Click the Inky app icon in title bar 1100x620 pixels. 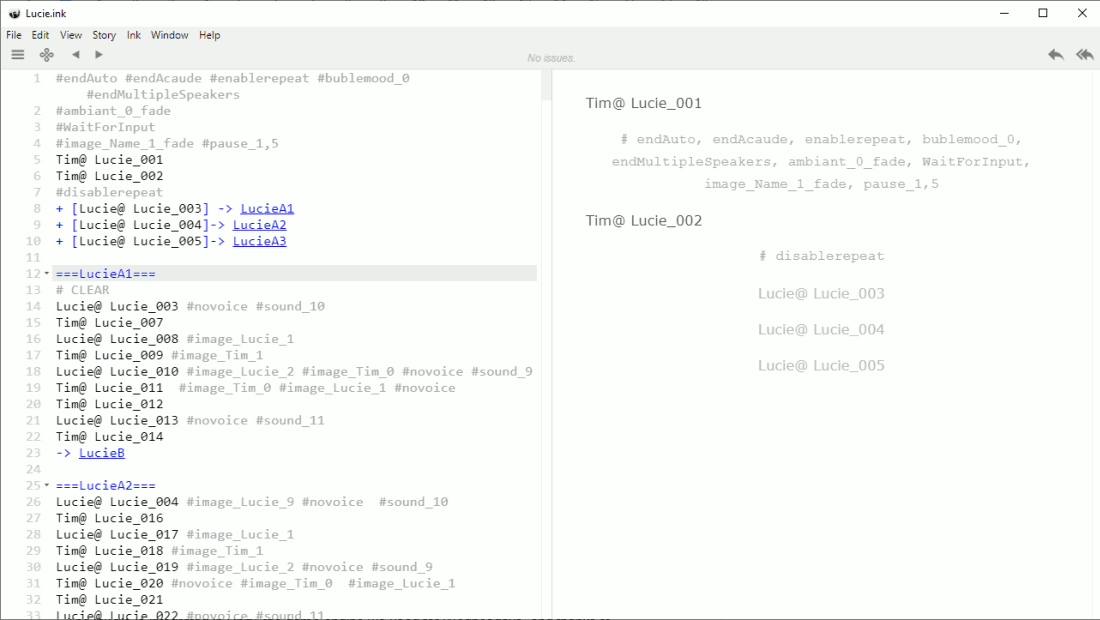tap(14, 13)
